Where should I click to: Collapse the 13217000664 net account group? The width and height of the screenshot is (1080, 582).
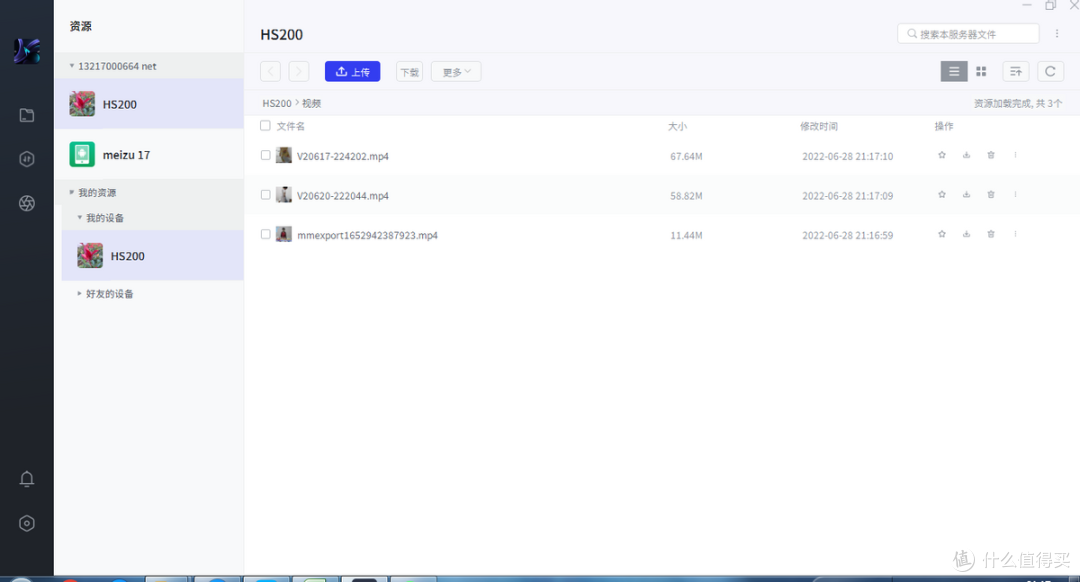[x=72, y=66]
